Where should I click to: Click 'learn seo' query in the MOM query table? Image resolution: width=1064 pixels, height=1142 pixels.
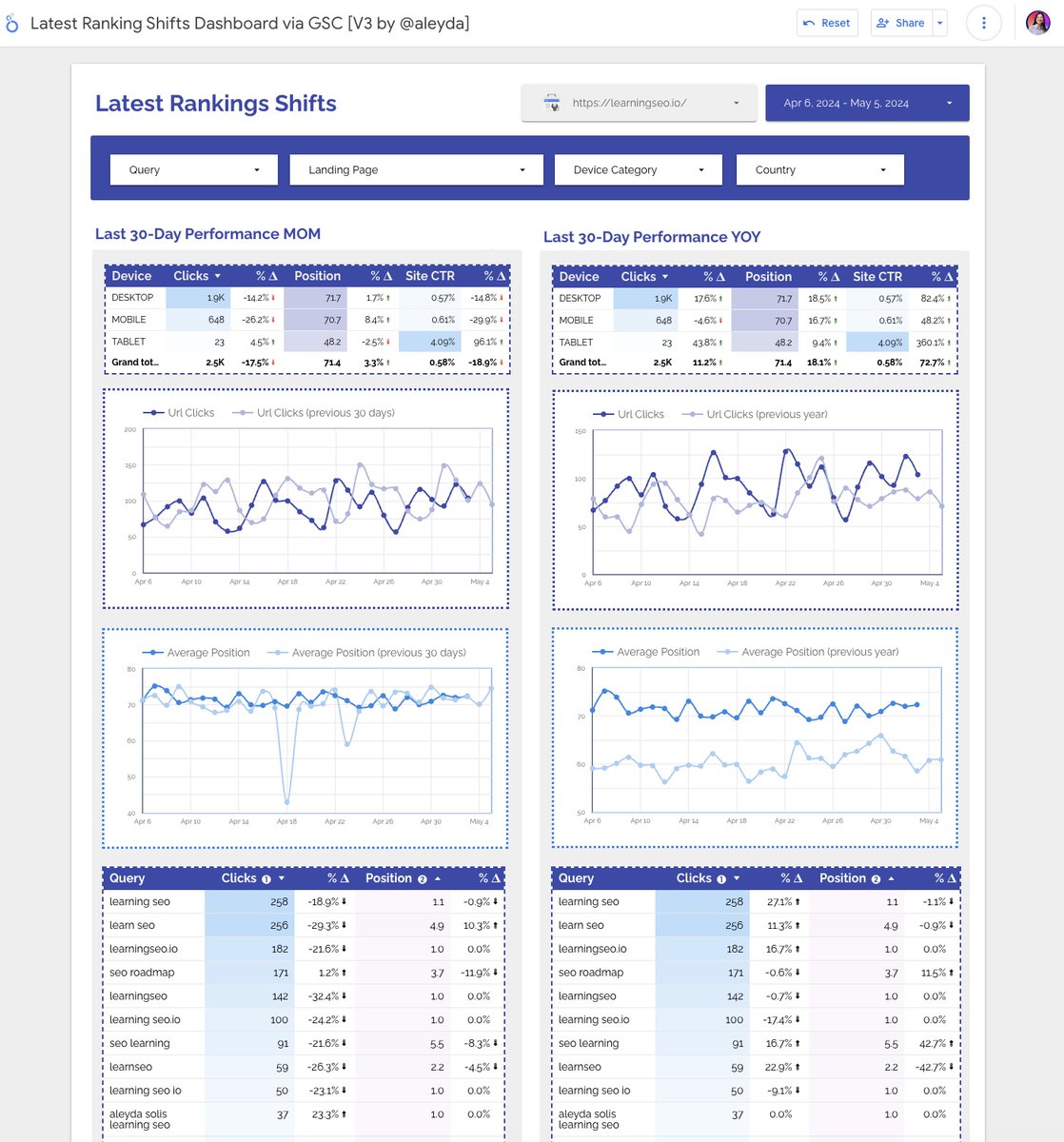coord(132,925)
